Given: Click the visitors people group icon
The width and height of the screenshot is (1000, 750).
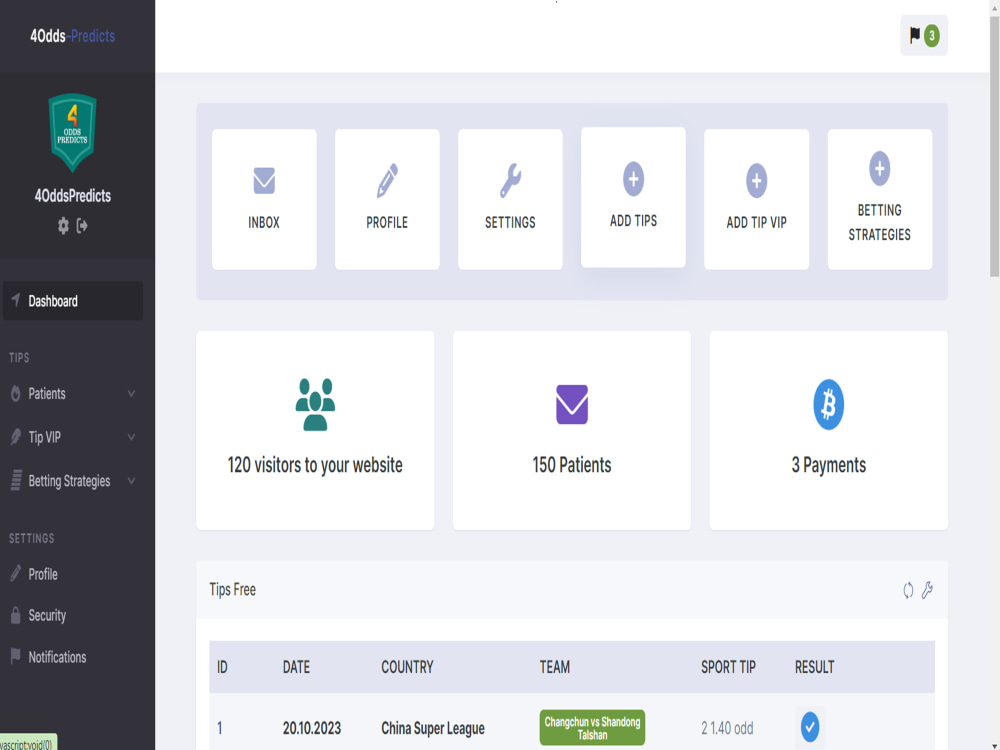Looking at the screenshot, I should 315,404.
